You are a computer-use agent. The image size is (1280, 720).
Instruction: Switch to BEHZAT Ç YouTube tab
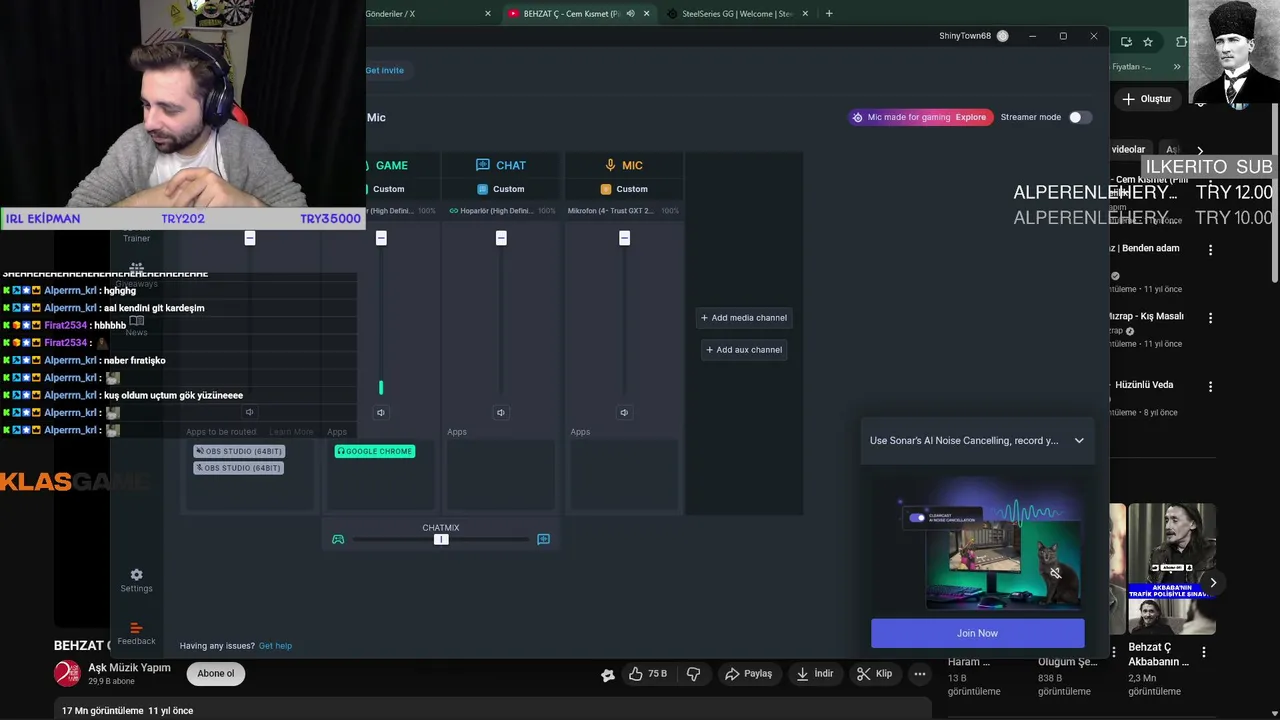(577, 14)
